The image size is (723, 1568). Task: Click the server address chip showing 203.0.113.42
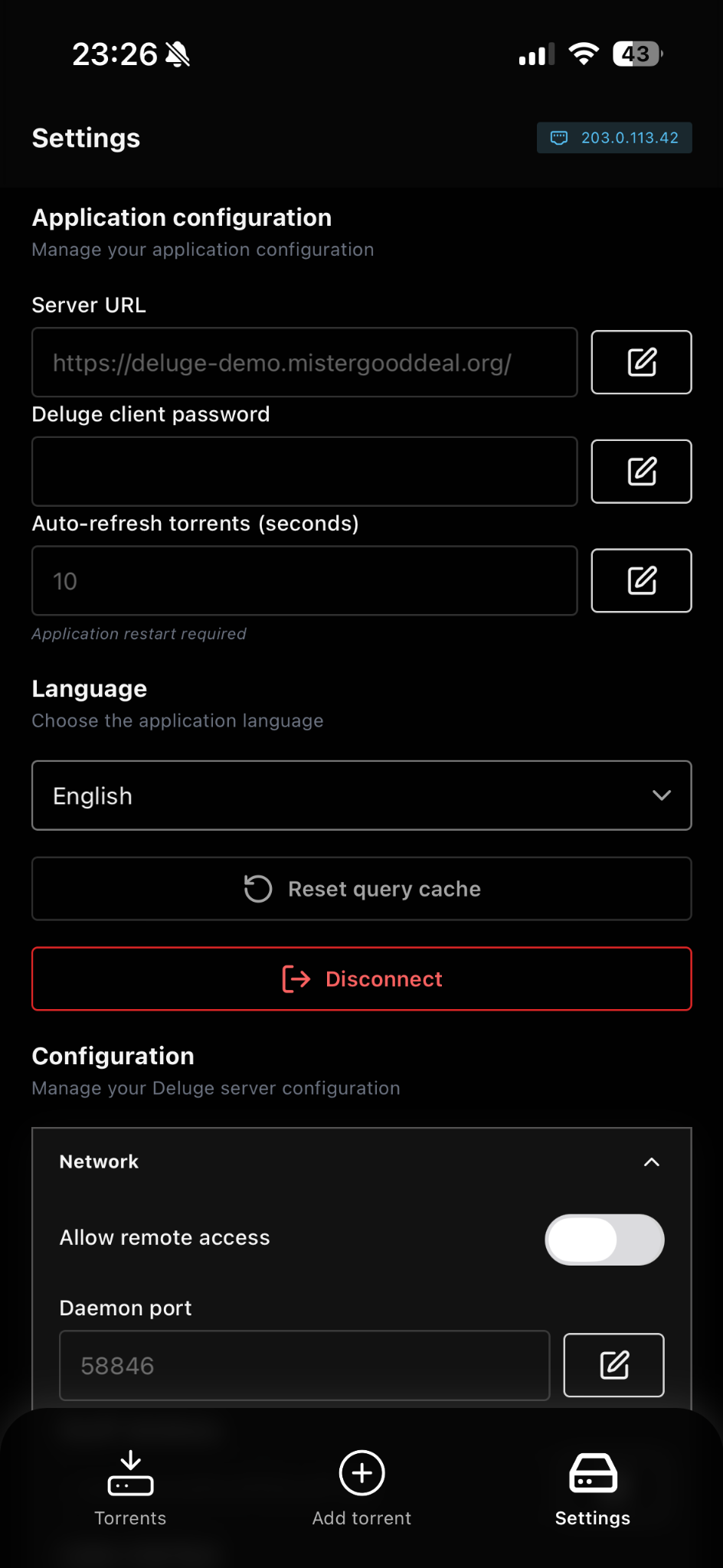tap(613, 138)
